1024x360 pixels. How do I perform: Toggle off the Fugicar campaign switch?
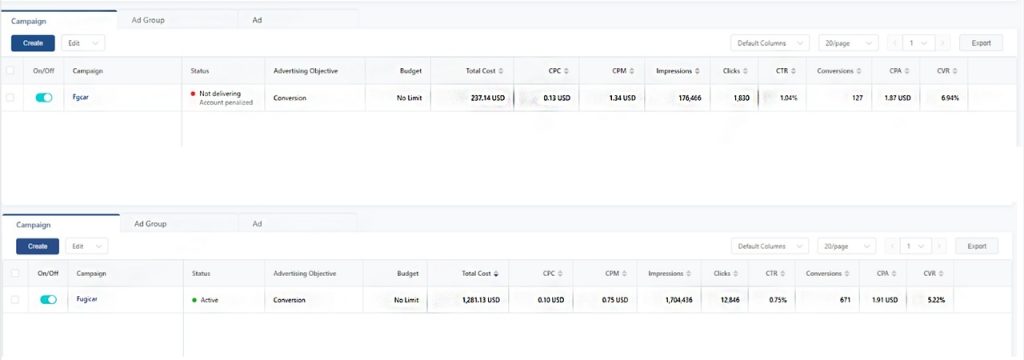tap(48, 299)
